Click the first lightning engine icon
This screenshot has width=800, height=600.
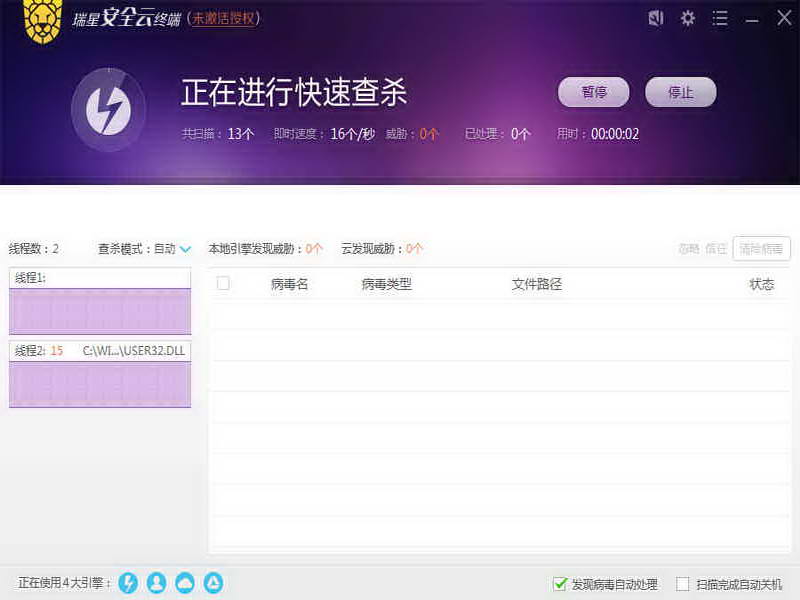point(128,583)
